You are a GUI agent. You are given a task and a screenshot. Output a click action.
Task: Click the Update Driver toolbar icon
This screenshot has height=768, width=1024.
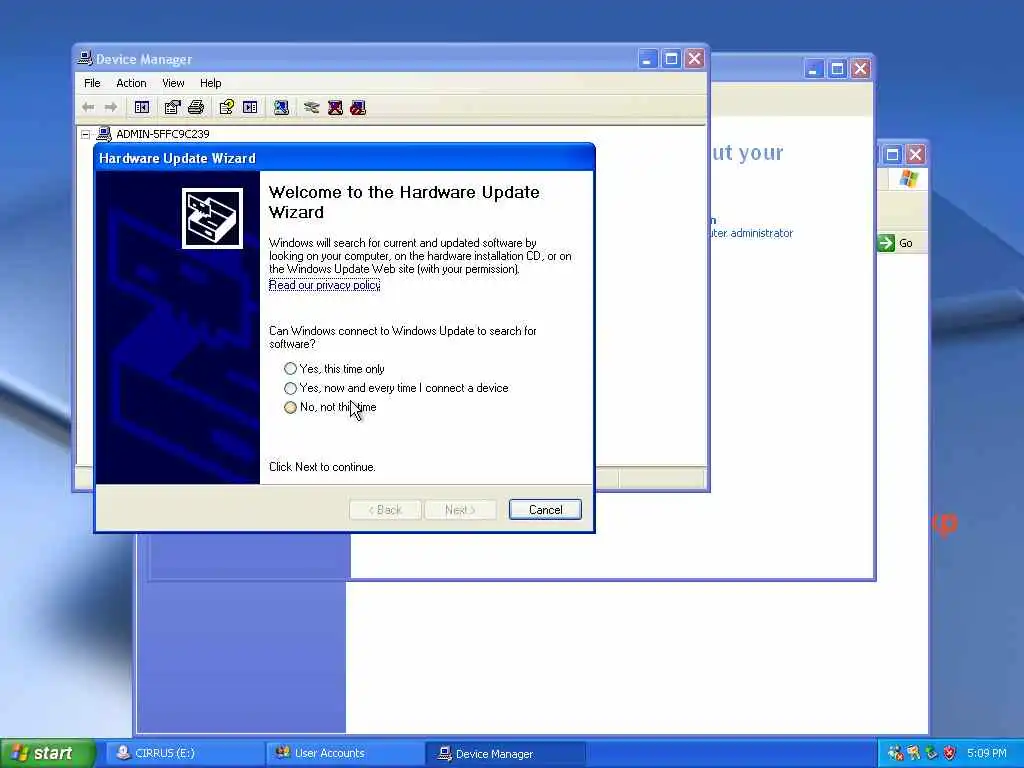(312, 107)
